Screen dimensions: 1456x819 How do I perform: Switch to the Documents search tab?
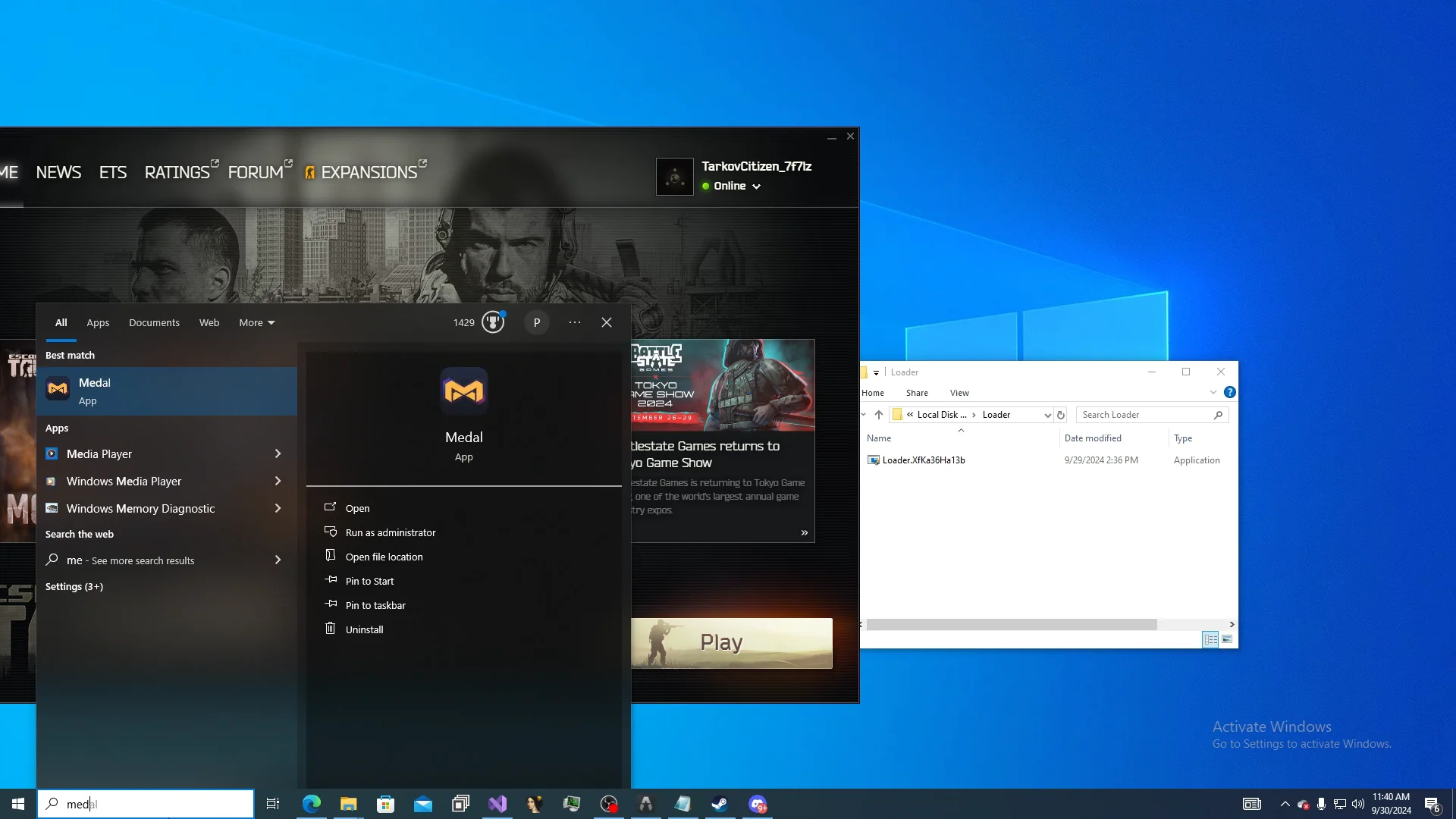click(x=154, y=322)
